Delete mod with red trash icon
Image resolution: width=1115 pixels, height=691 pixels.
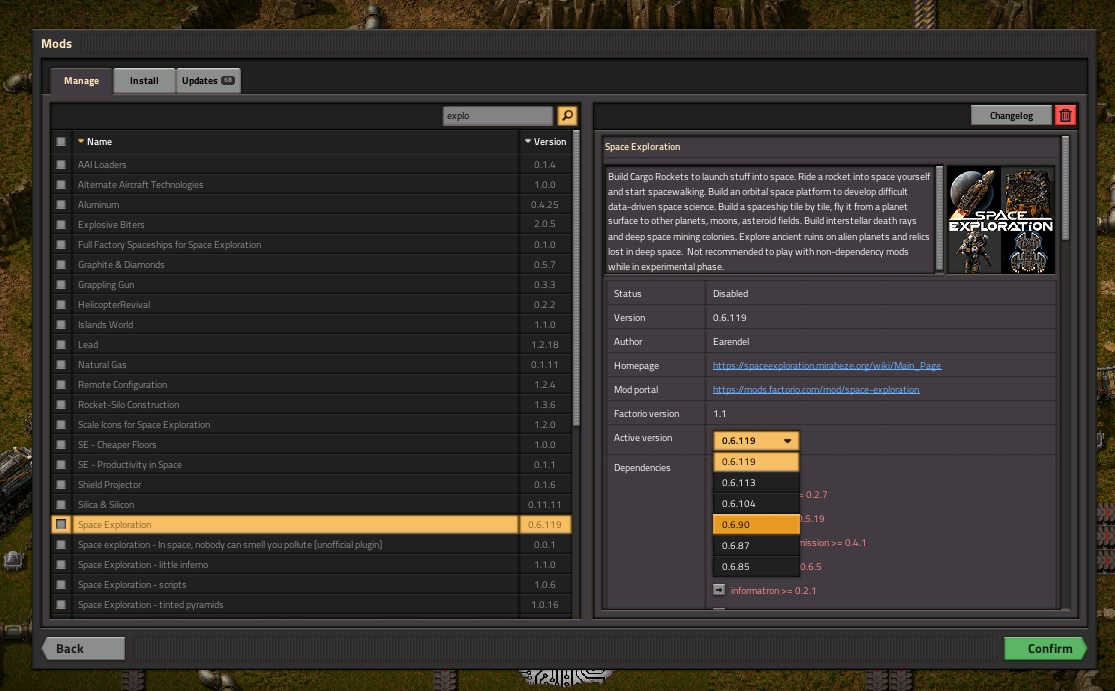1065,115
